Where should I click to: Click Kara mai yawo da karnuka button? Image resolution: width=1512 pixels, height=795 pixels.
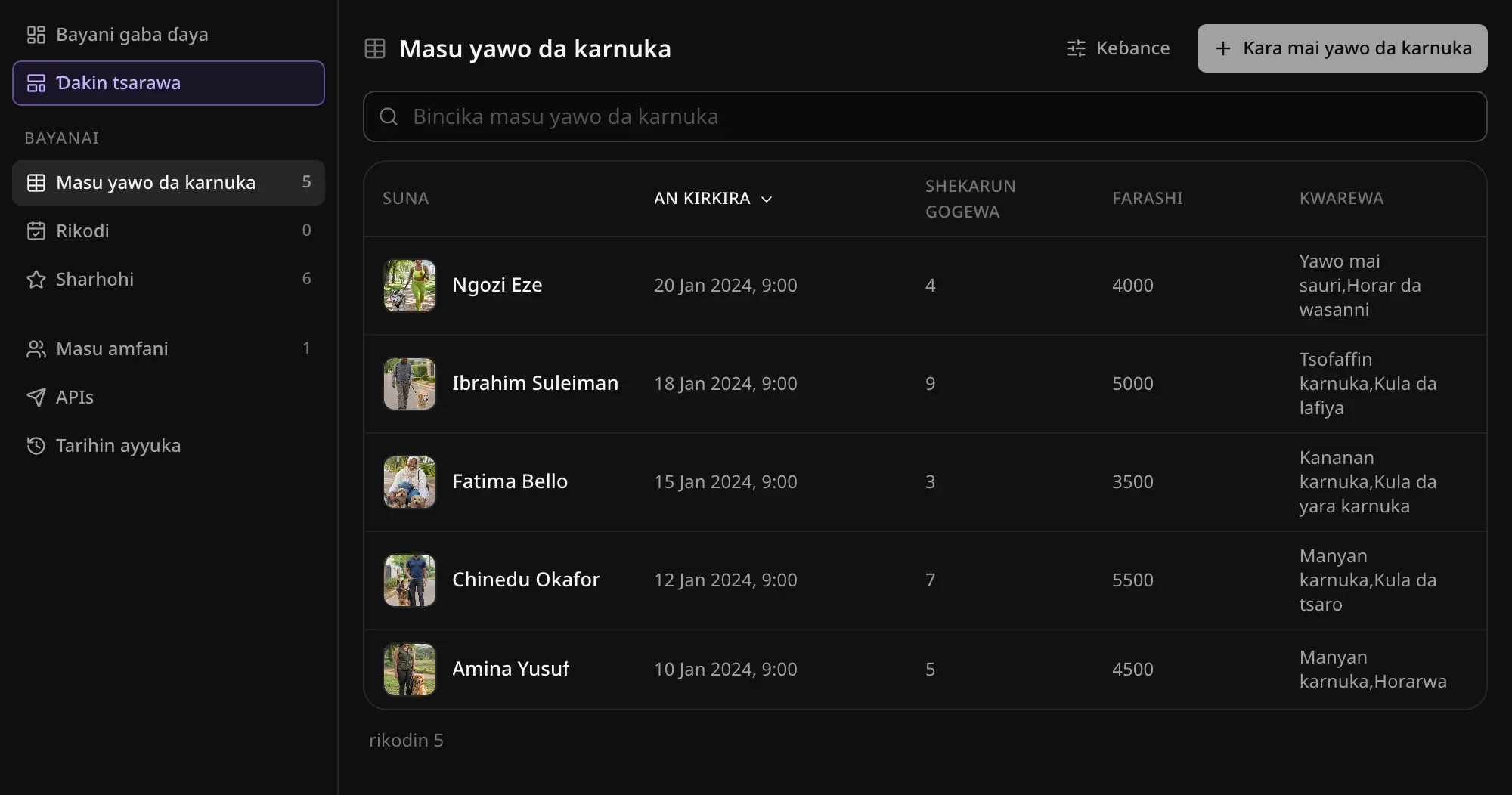coord(1343,48)
